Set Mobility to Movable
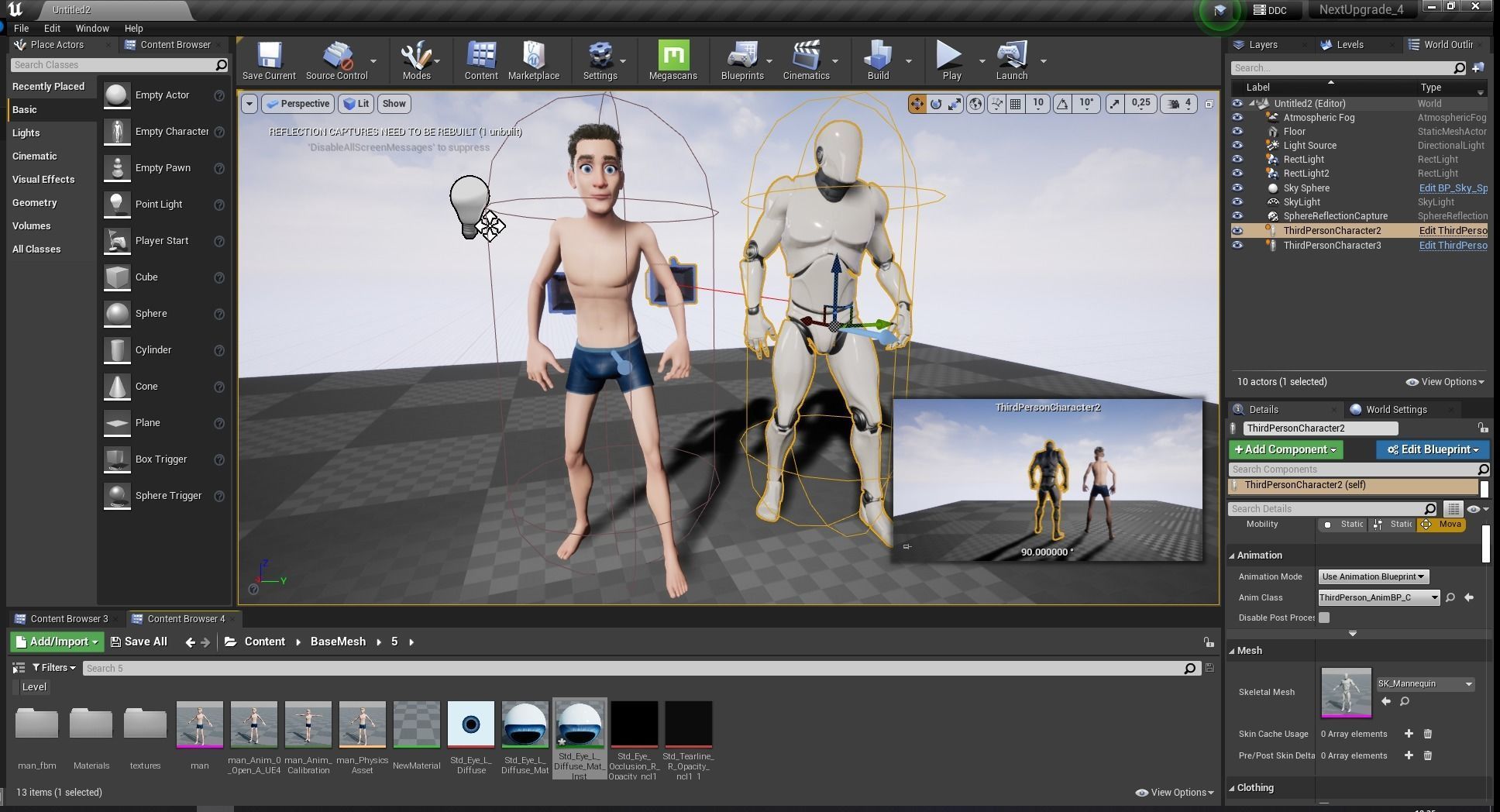Screen dimensions: 1500x812 (x=1441, y=525)
